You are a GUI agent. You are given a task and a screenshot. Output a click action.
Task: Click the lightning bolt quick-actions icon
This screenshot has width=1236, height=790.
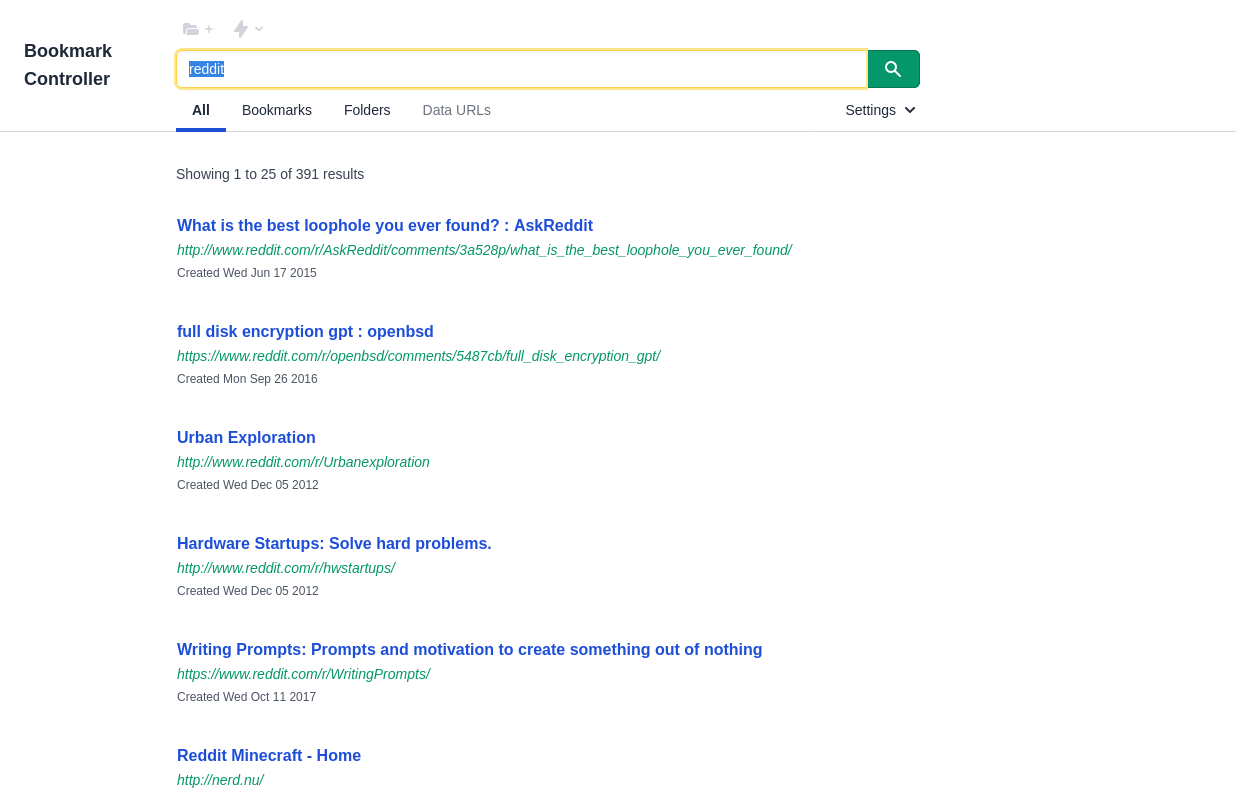[x=239, y=29]
